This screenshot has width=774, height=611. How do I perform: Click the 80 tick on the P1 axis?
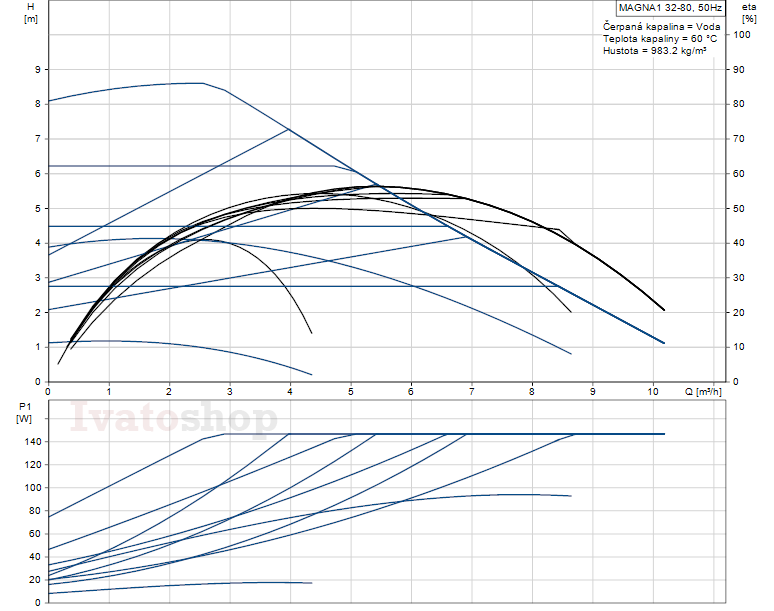pyautogui.click(x=34, y=510)
